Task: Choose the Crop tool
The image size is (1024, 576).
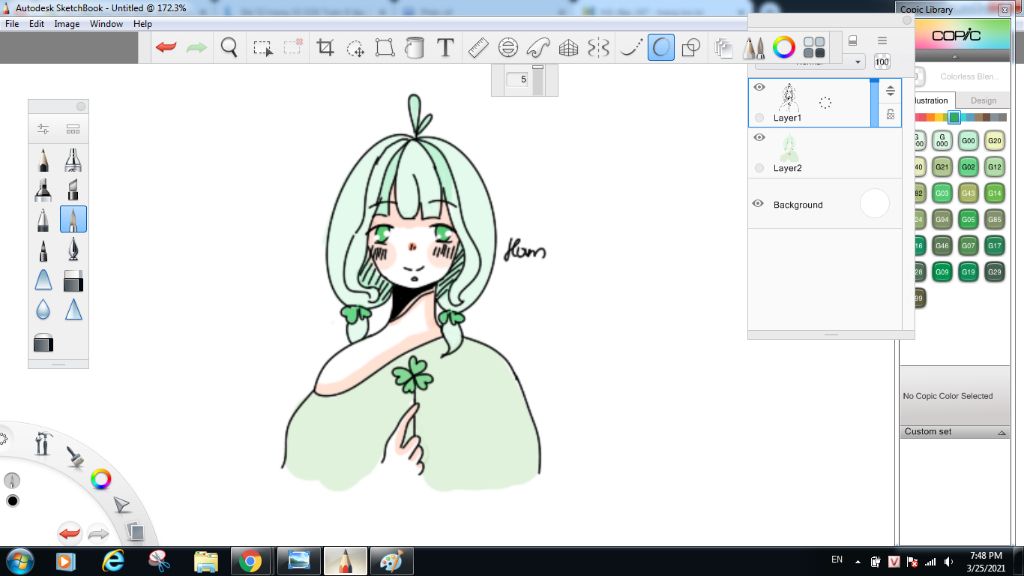Action: point(325,47)
